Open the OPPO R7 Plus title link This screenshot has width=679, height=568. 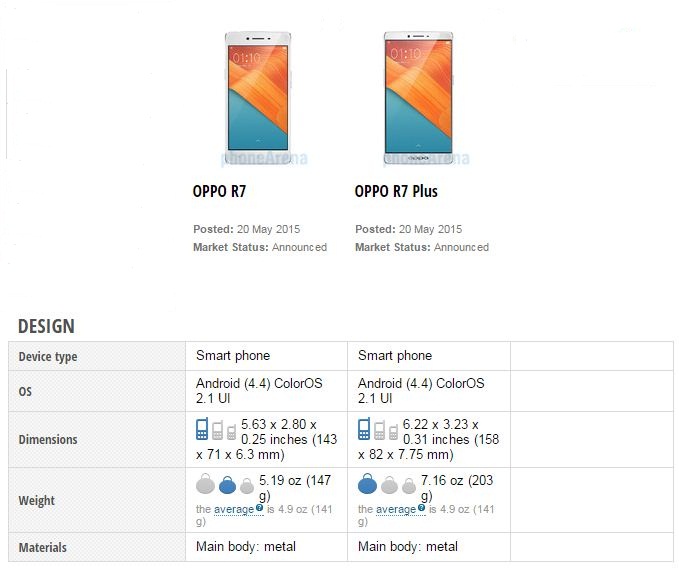click(396, 191)
